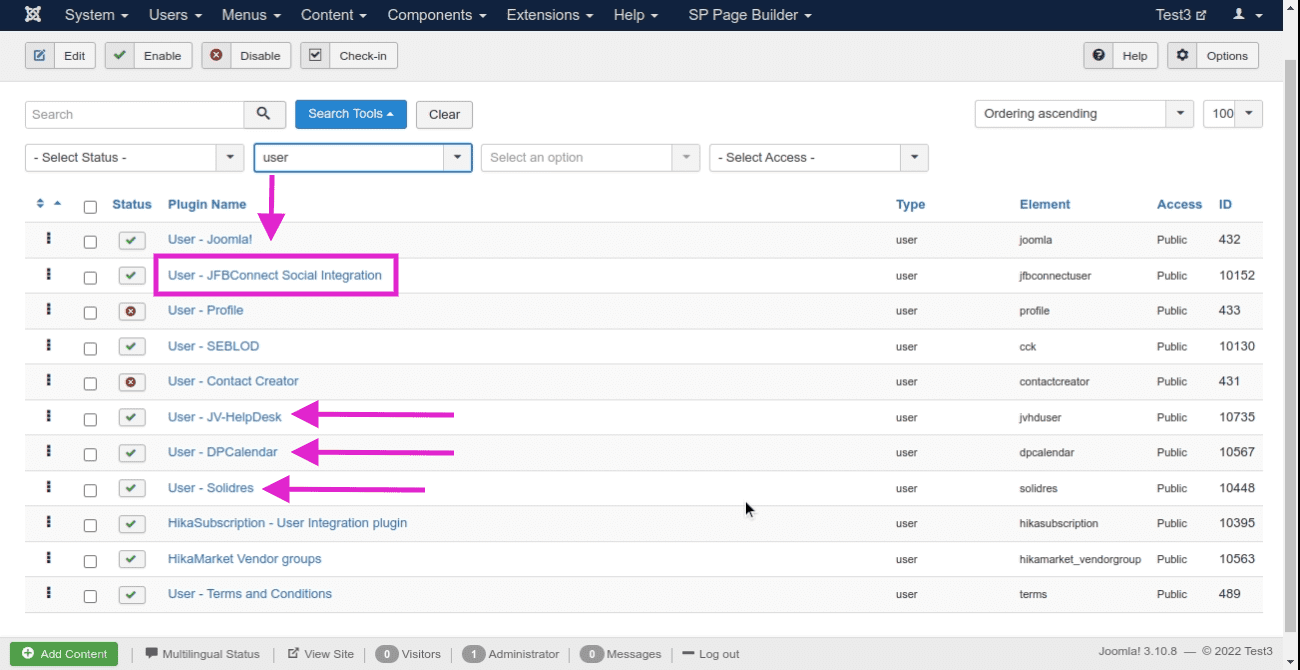1300x670 pixels.
Task: Toggle status icon for User - SEBLOD
Action: coord(132,347)
